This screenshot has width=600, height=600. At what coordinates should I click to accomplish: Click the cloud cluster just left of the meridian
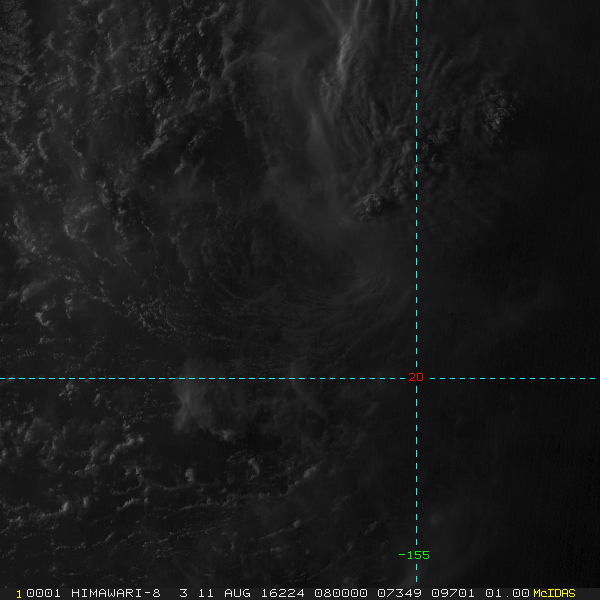coord(373,206)
